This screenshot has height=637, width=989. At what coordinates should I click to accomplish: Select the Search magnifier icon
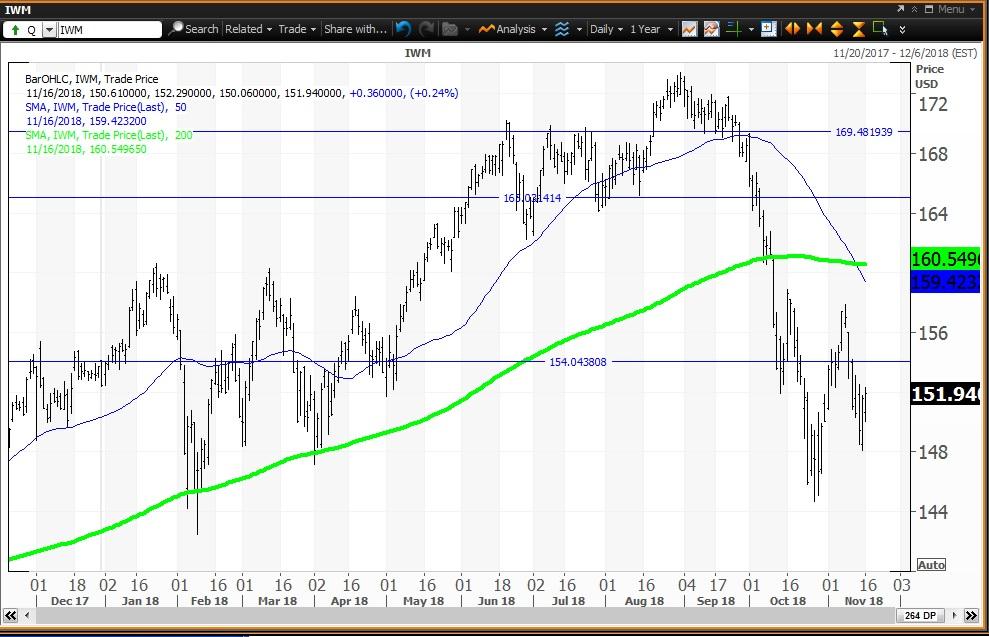(178, 29)
